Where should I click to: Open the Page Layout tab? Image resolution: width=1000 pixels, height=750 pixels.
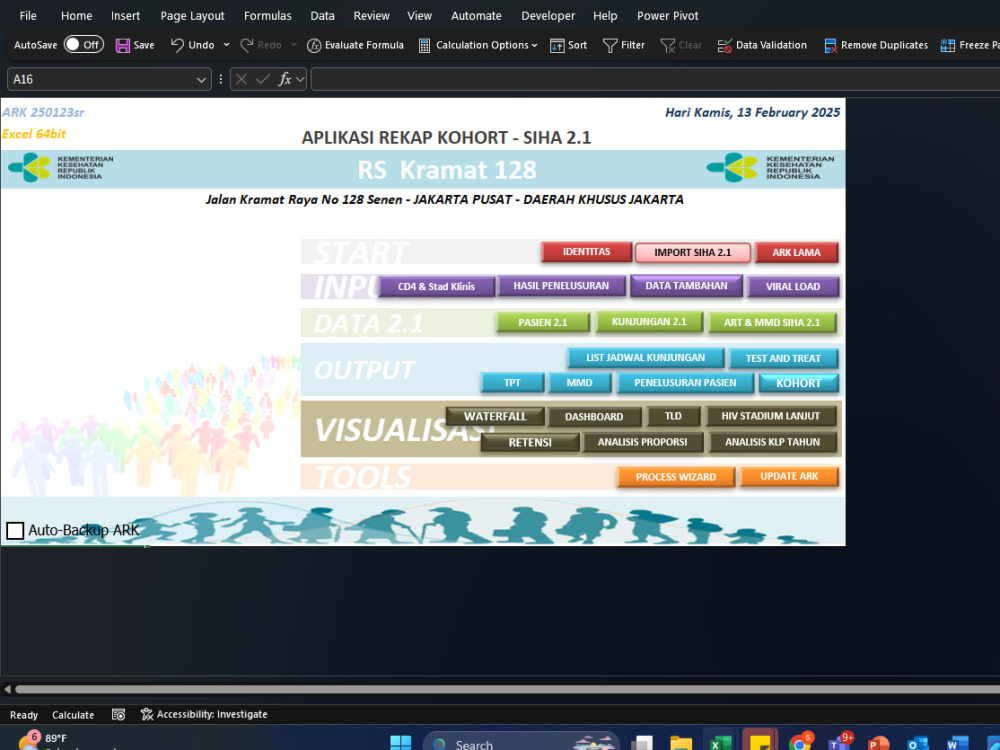pyautogui.click(x=192, y=15)
